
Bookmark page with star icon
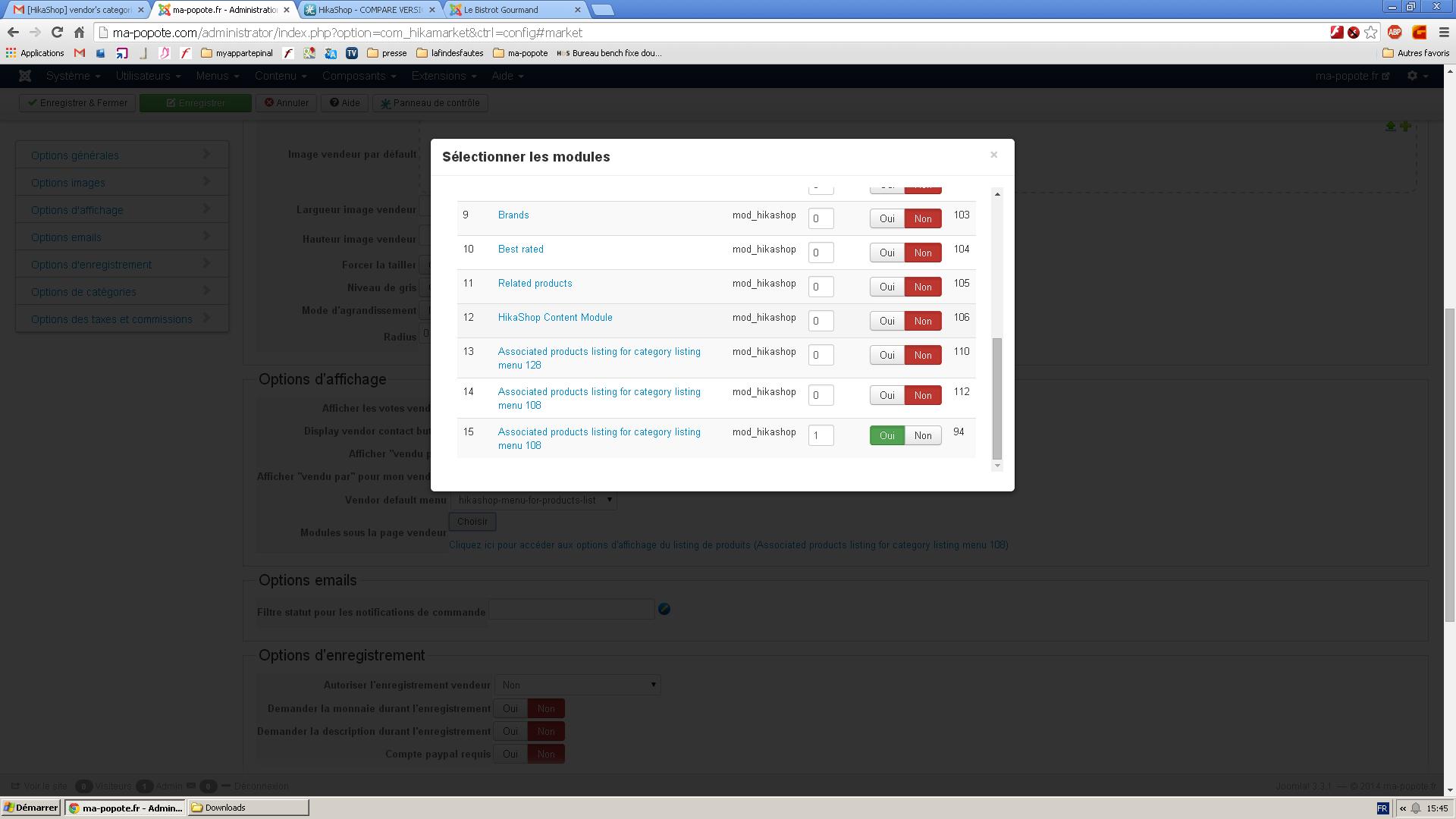(1371, 33)
